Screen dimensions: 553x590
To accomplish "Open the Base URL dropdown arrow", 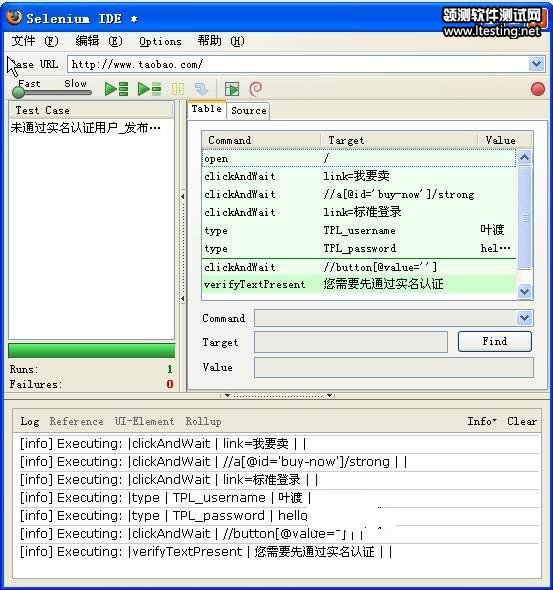I will point(536,64).
